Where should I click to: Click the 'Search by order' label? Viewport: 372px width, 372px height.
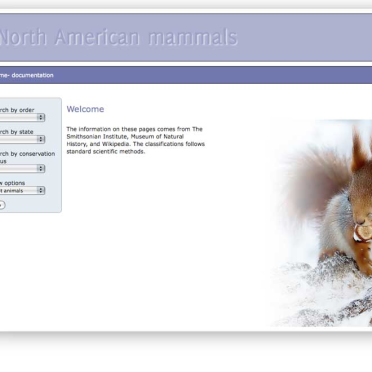pyautogui.click(x=17, y=110)
